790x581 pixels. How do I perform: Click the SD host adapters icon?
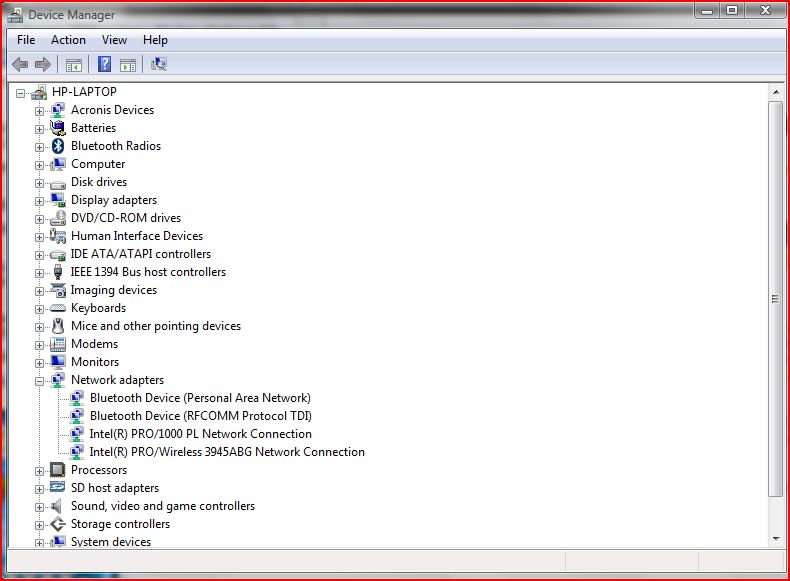pos(58,487)
